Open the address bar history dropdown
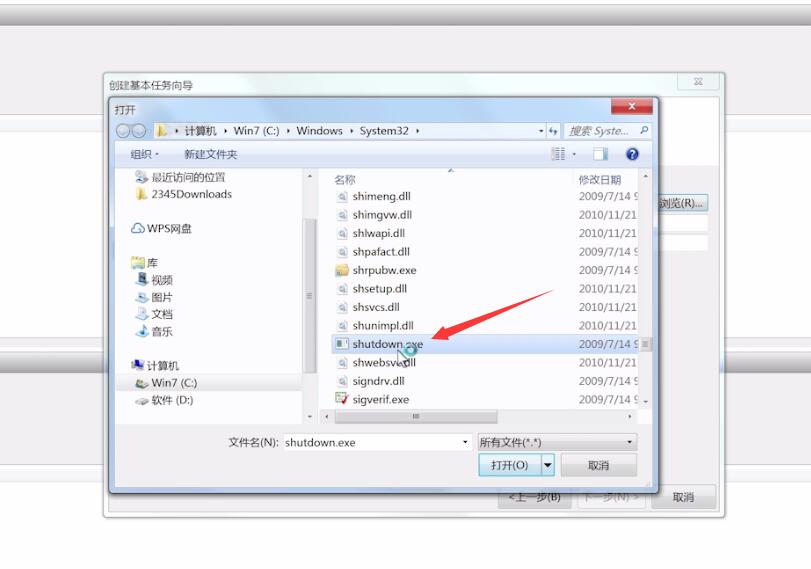Image resolution: width=811 pixels, height=569 pixels. 541,131
